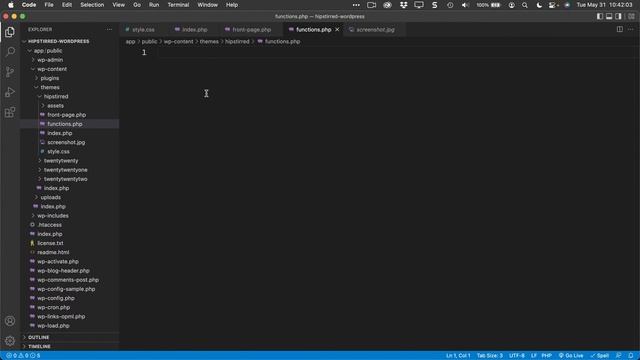The width and height of the screenshot is (640, 360).
Task: Open the Selection menu
Action: 92,5
